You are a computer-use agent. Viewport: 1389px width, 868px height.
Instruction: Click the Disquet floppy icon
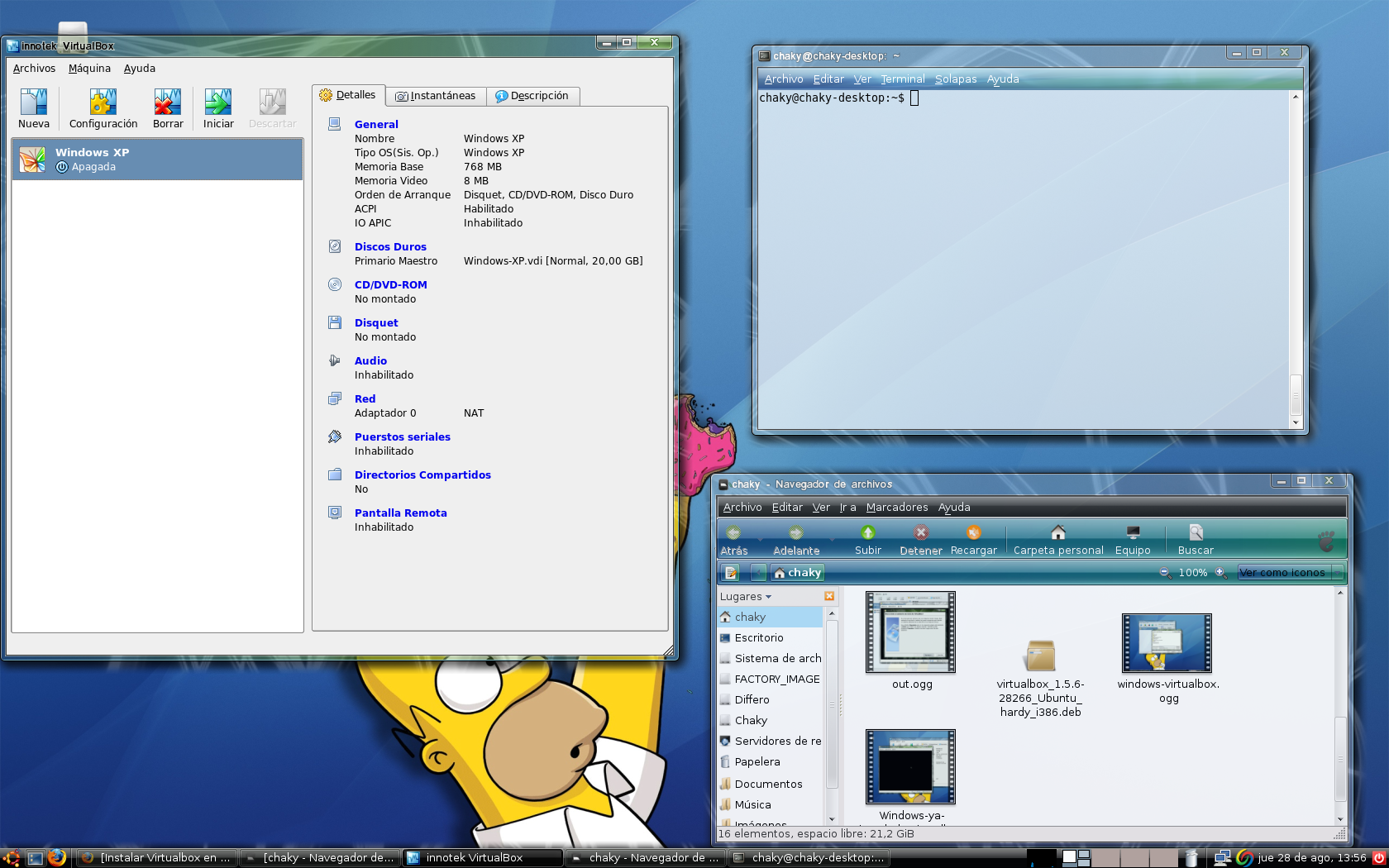(335, 322)
